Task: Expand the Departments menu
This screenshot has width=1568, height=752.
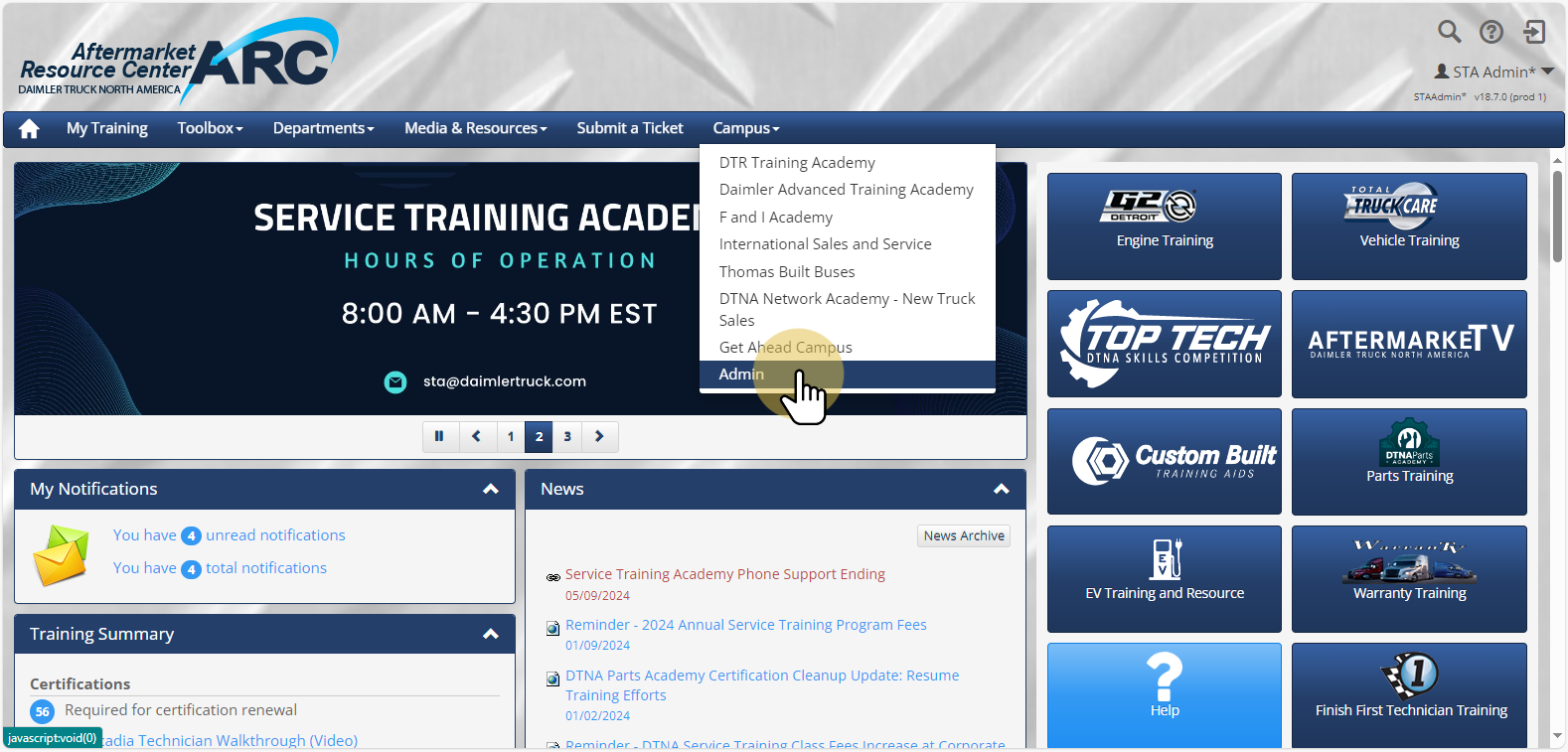Action: pyautogui.click(x=324, y=128)
